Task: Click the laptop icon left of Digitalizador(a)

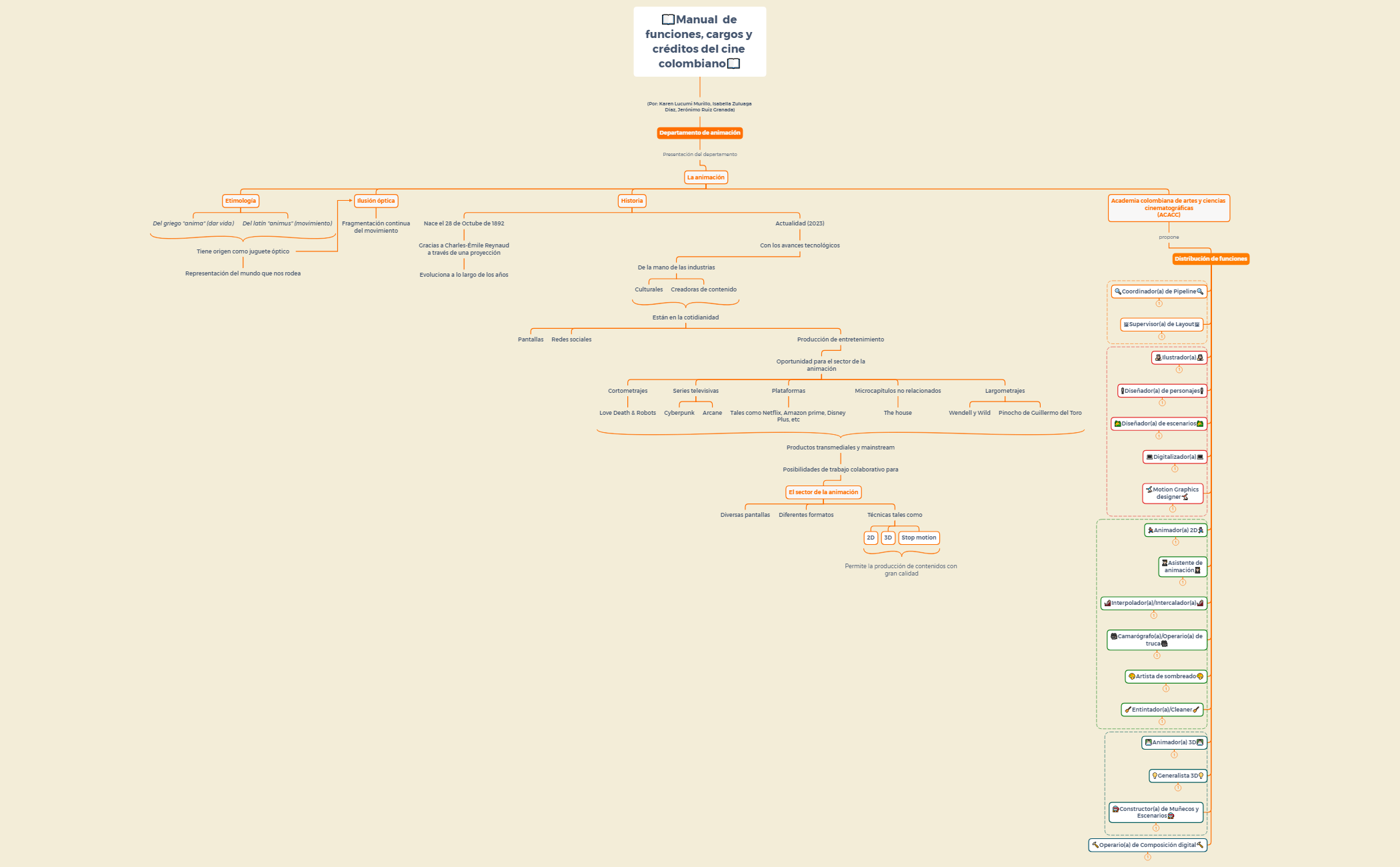Action: 1149,457
